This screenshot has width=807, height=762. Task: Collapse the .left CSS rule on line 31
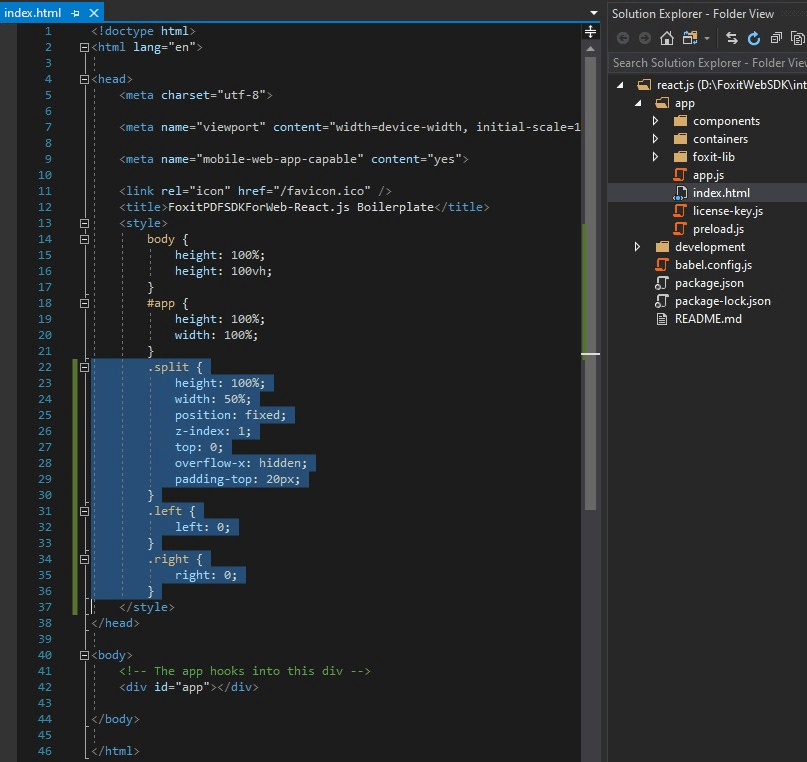click(x=84, y=511)
